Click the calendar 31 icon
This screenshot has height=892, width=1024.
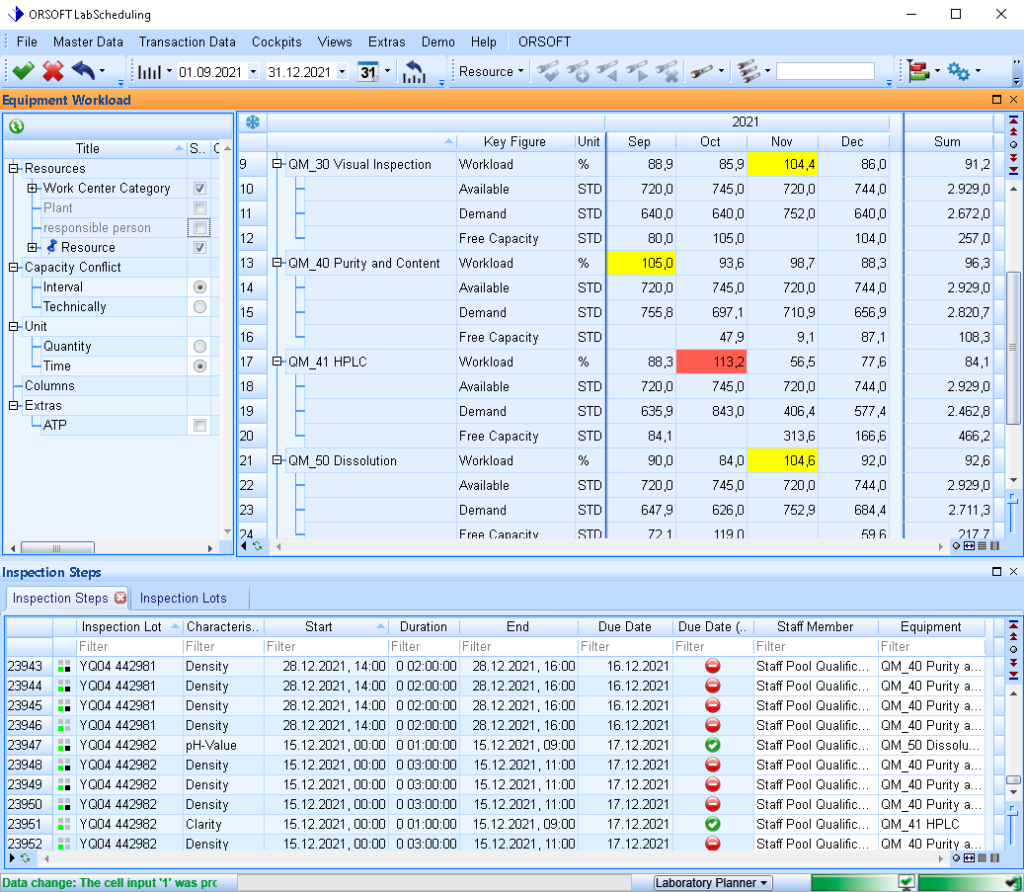tap(368, 71)
